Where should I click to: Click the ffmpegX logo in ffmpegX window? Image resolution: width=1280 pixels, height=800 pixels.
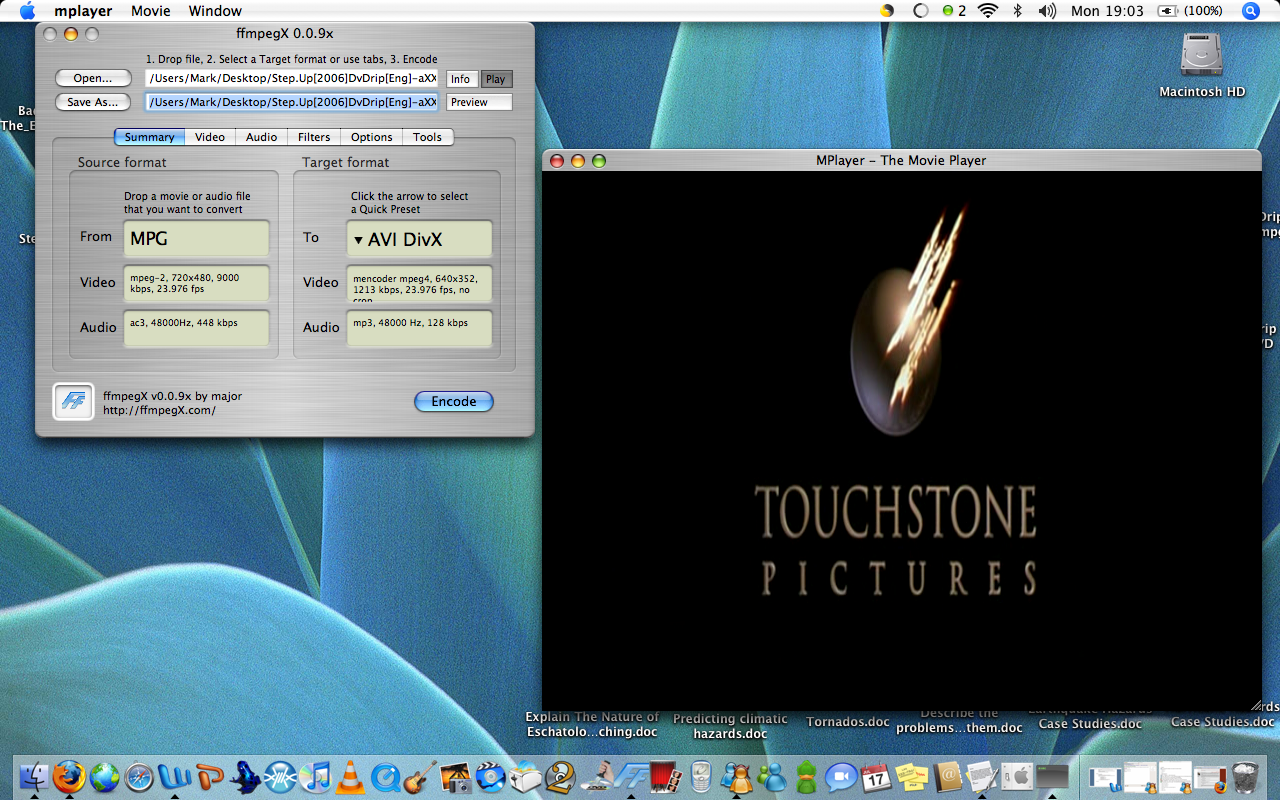tap(73, 402)
